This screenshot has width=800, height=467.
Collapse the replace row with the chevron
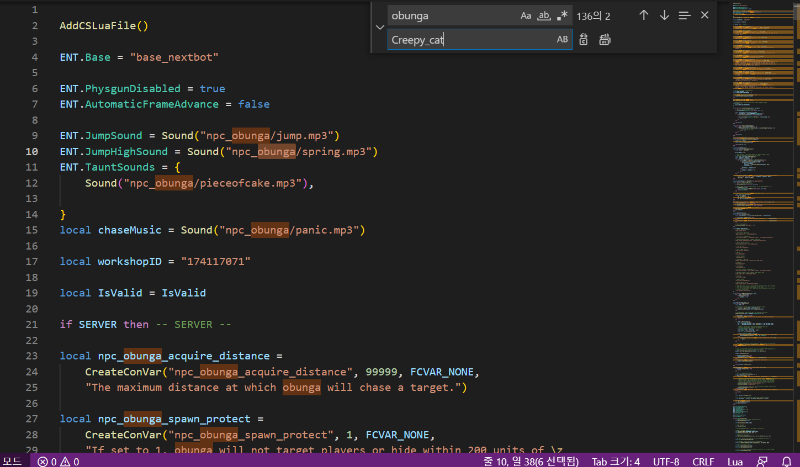point(380,27)
